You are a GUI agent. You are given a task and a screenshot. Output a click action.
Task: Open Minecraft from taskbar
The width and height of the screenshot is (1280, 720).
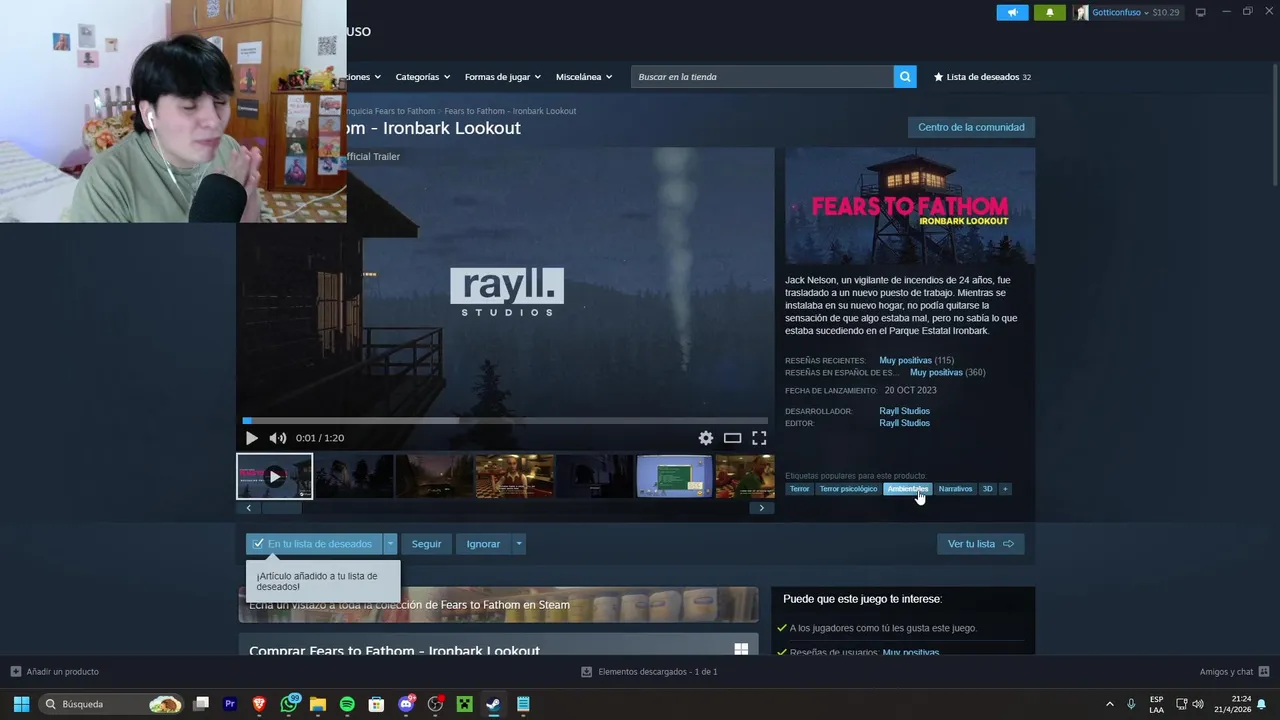pyautogui.click(x=464, y=704)
